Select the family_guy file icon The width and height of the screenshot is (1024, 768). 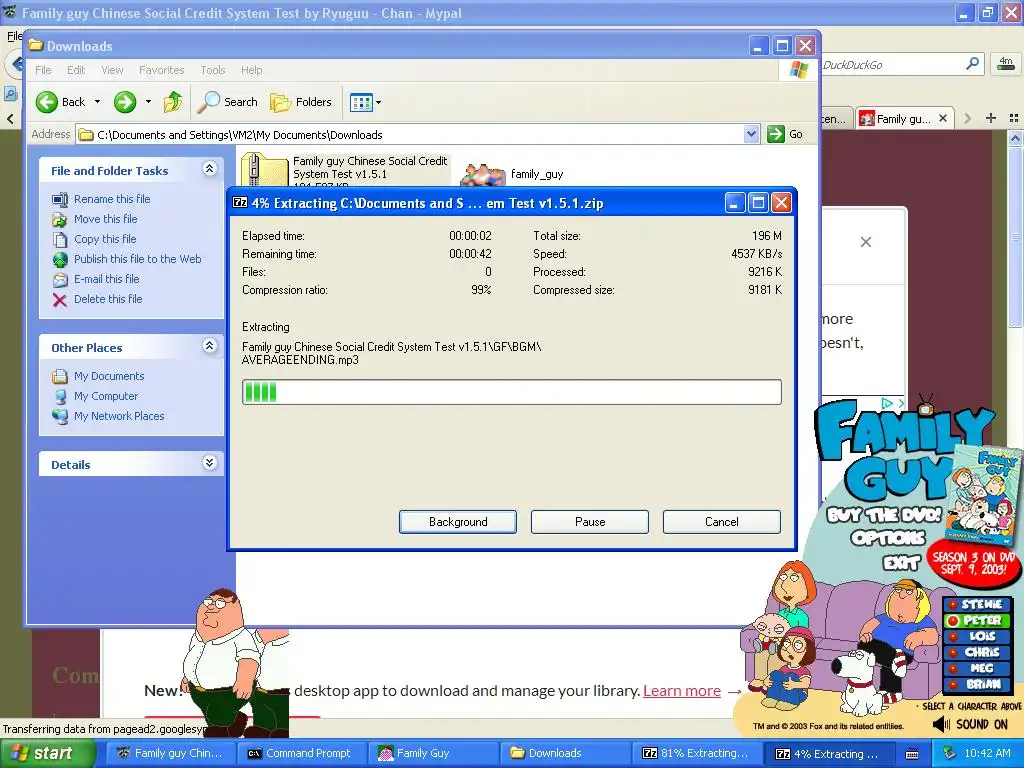483,175
